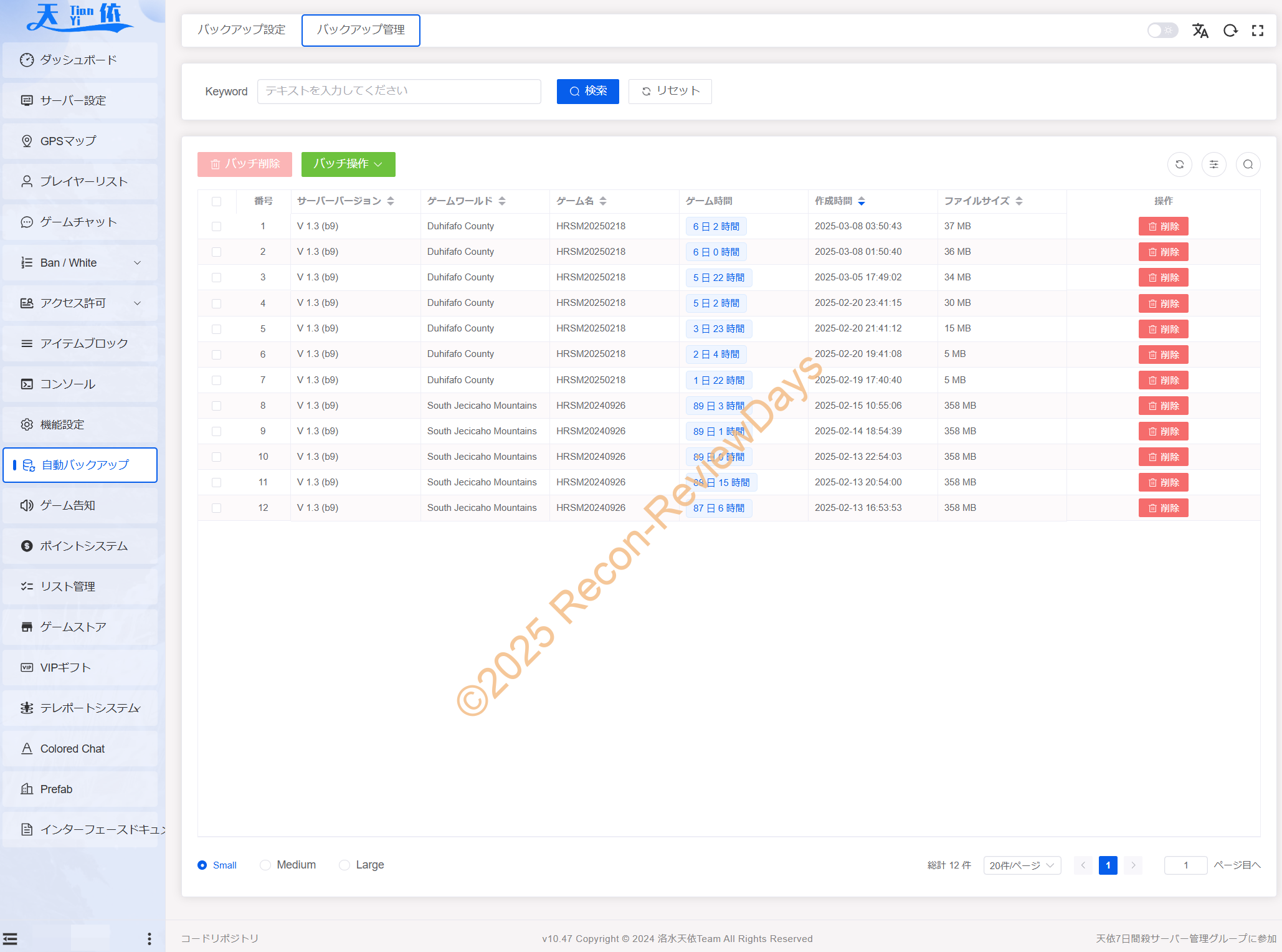Click the table refresh circular icon

coord(1179,164)
